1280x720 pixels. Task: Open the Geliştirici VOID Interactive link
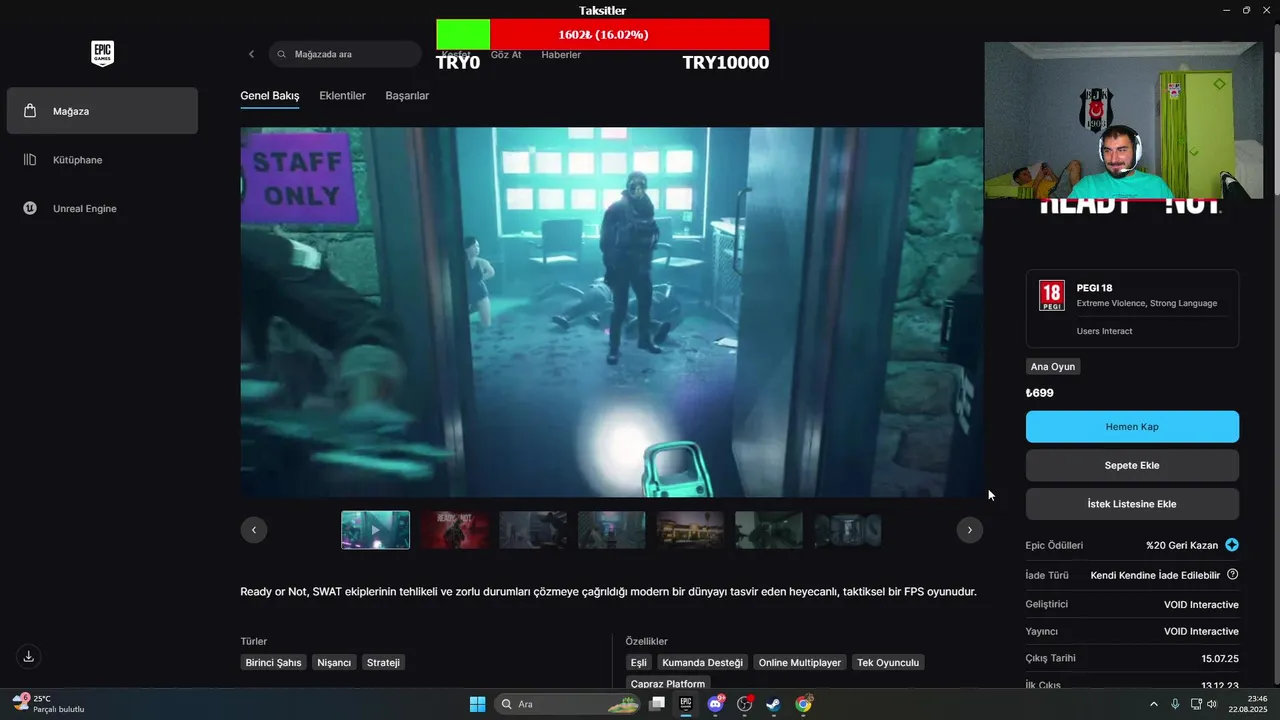pos(1201,605)
